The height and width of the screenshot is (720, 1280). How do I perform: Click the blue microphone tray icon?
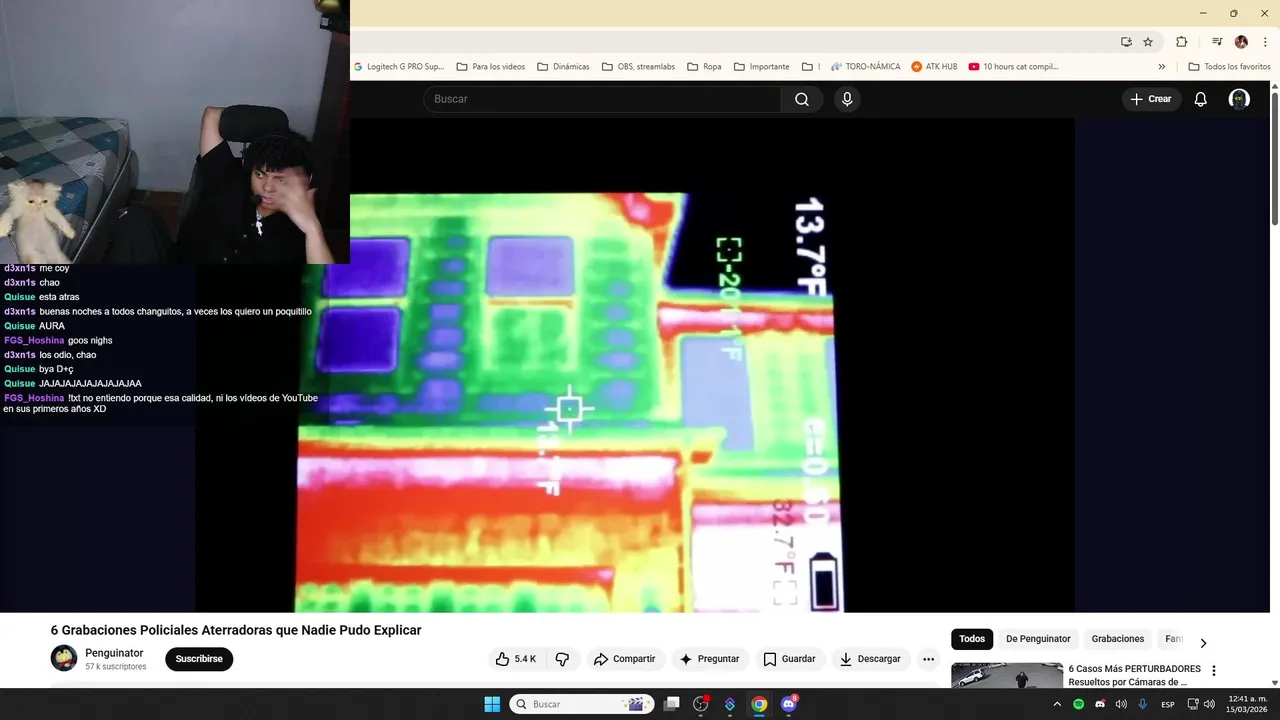1143,704
